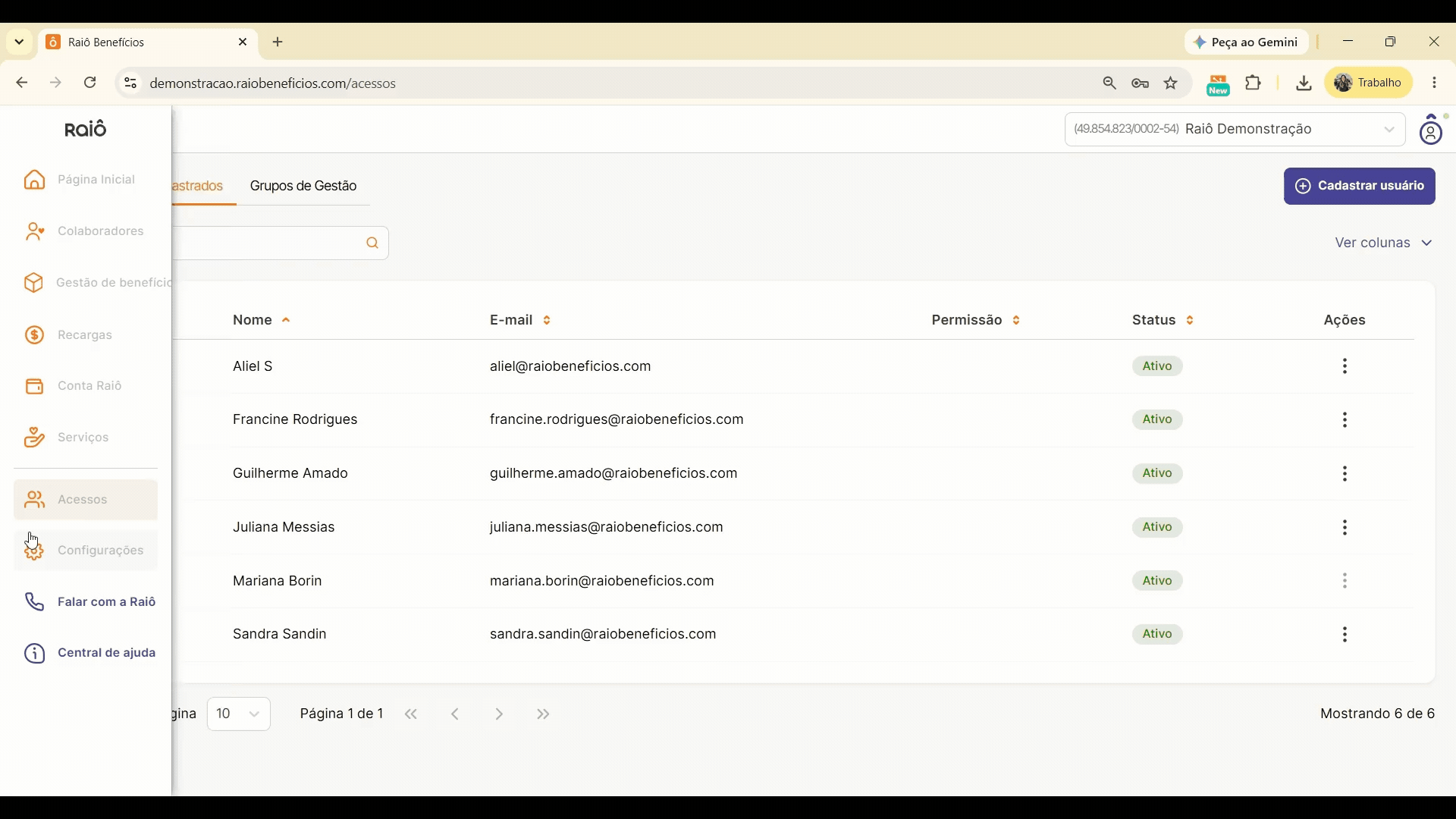1456x819 pixels.
Task: Click the Cadastrar usuário button
Action: pyautogui.click(x=1360, y=187)
